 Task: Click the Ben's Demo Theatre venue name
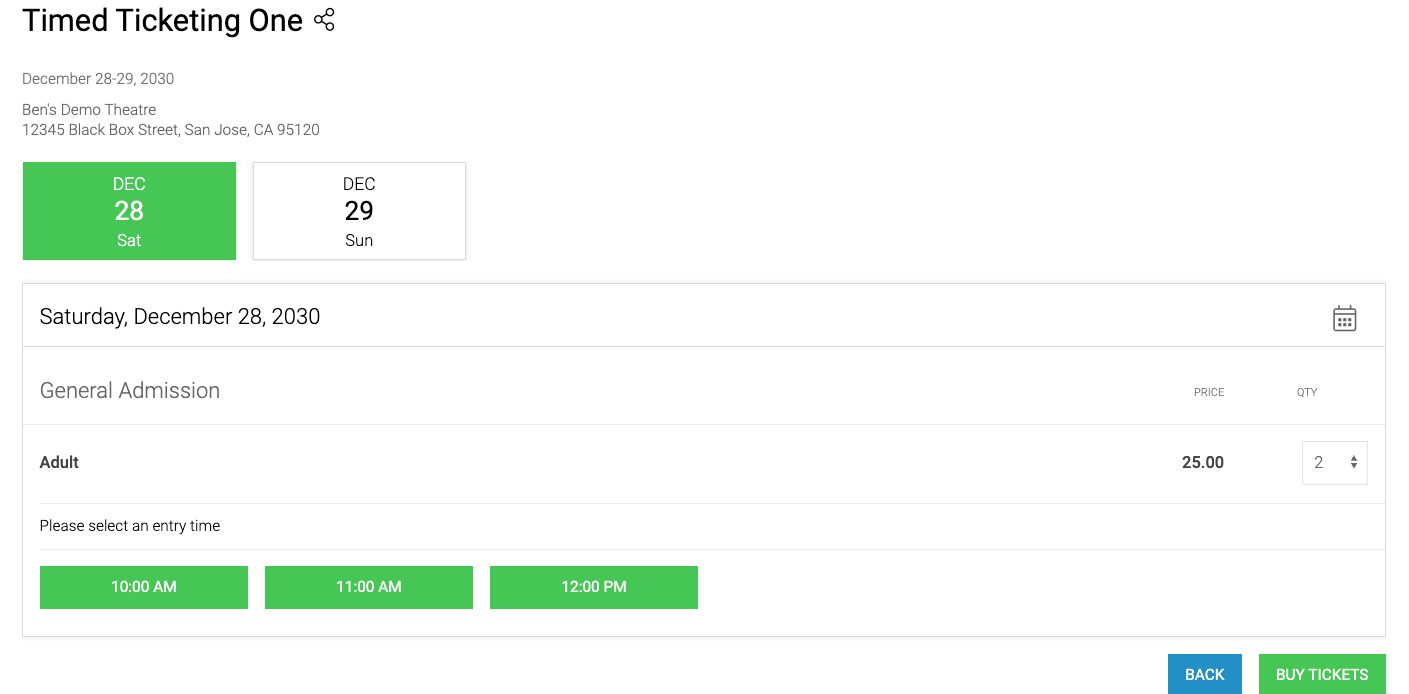pyautogui.click(x=89, y=110)
